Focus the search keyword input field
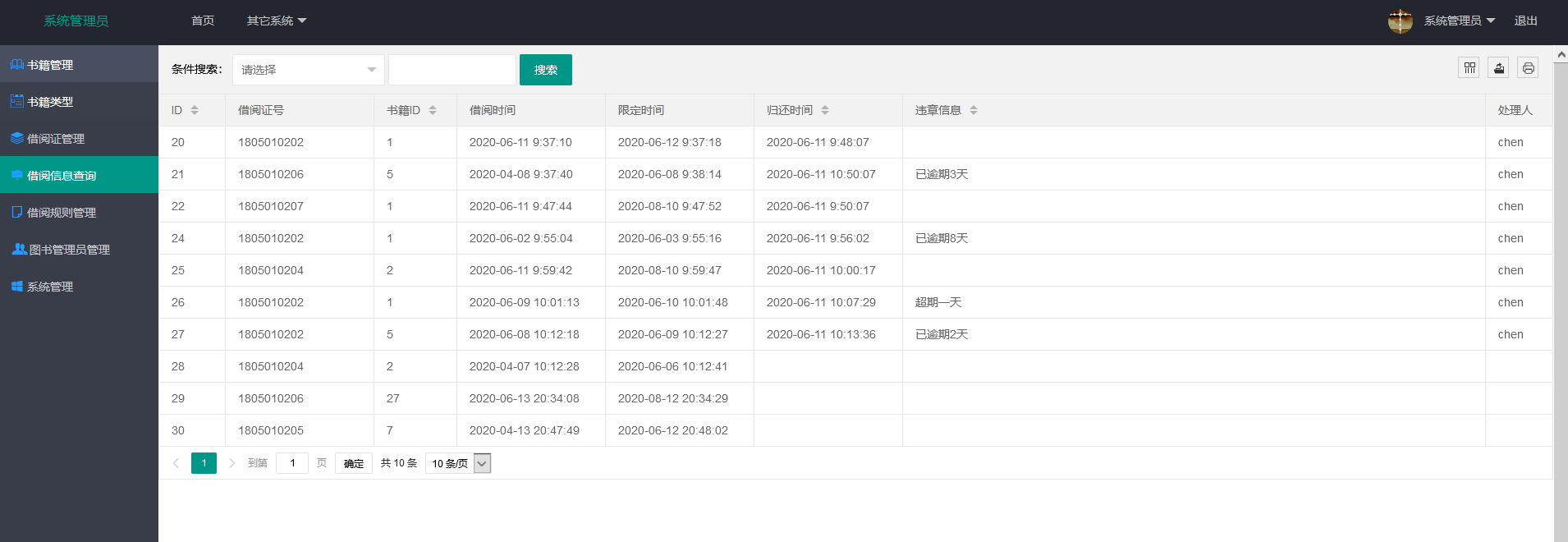Image resolution: width=1568 pixels, height=542 pixels. (452, 70)
